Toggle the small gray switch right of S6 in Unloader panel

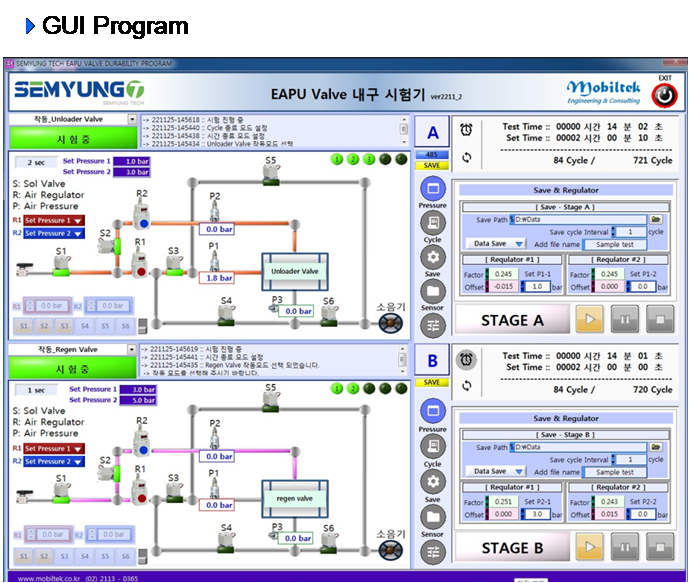[142, 326]
